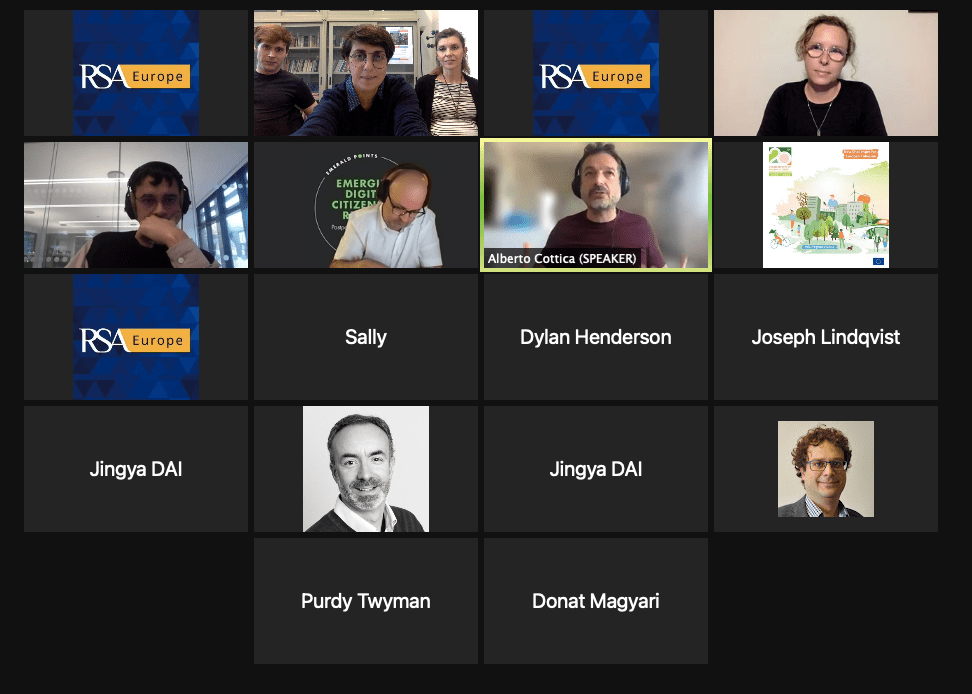This screenshot has height=694, width=972.
Task: Select first Jingya DAI tile beside the black-and-white portrait
Action: point(136,469)
